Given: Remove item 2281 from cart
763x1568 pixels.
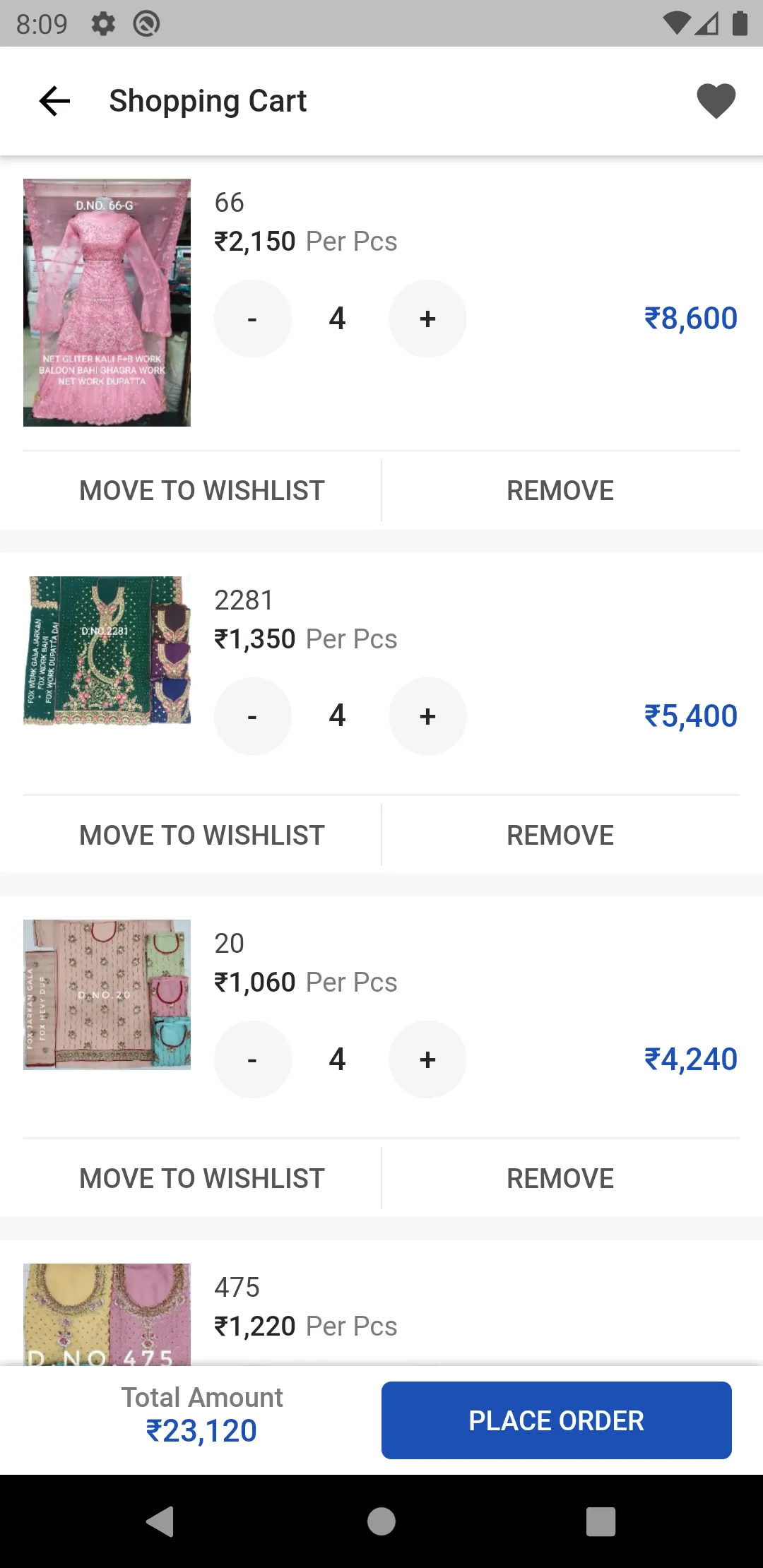Looking at the screenshot, I should 560,835.
